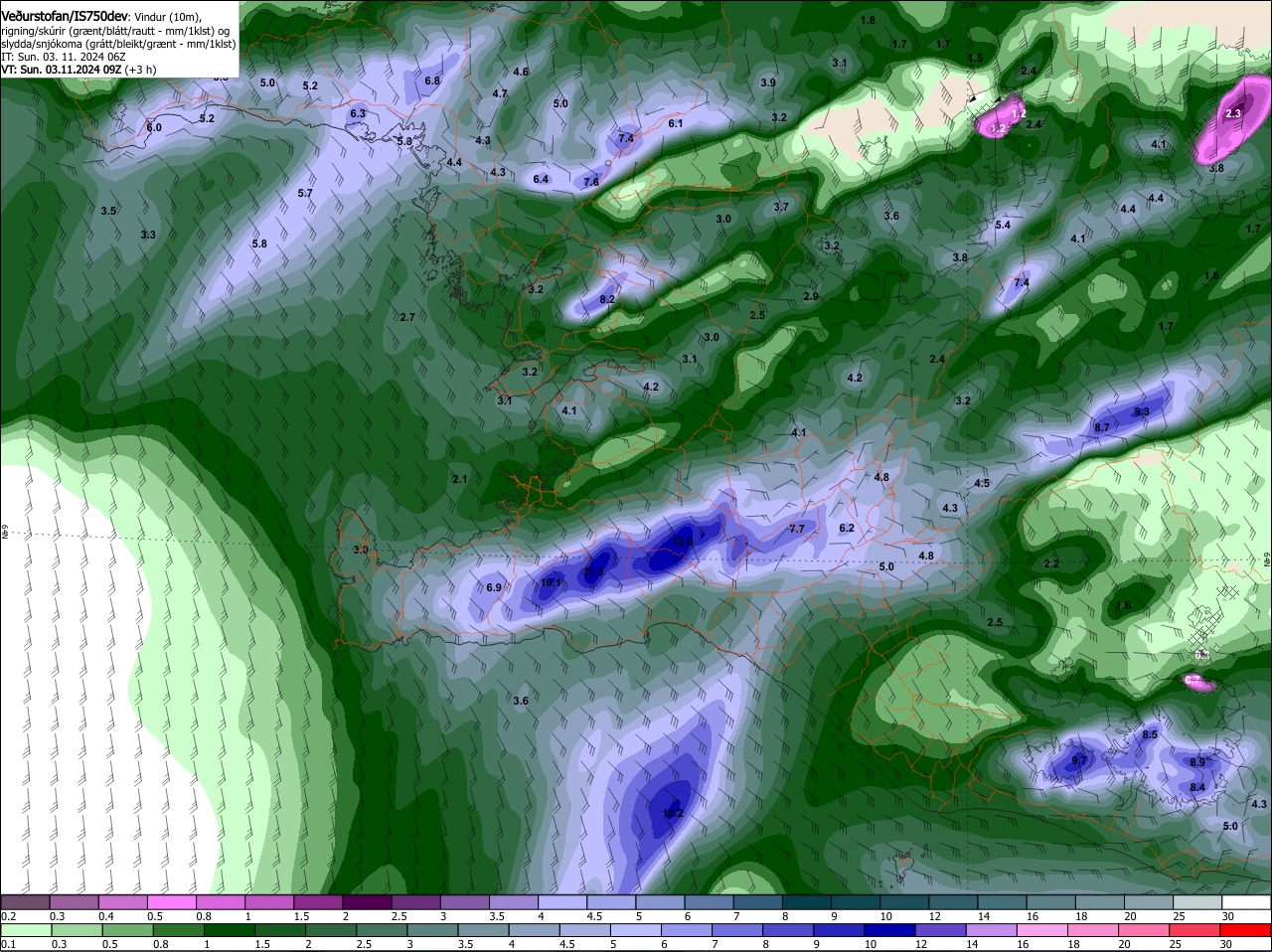The height and width of the screenshot is (952, 1272).
Task: Click the 6.9 precipitation value
Action: (494, 587)
